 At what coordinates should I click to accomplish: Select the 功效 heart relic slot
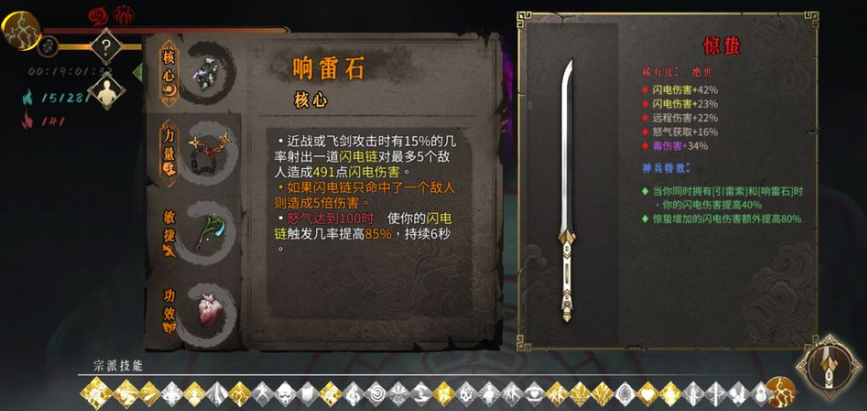tap(169, 311)
